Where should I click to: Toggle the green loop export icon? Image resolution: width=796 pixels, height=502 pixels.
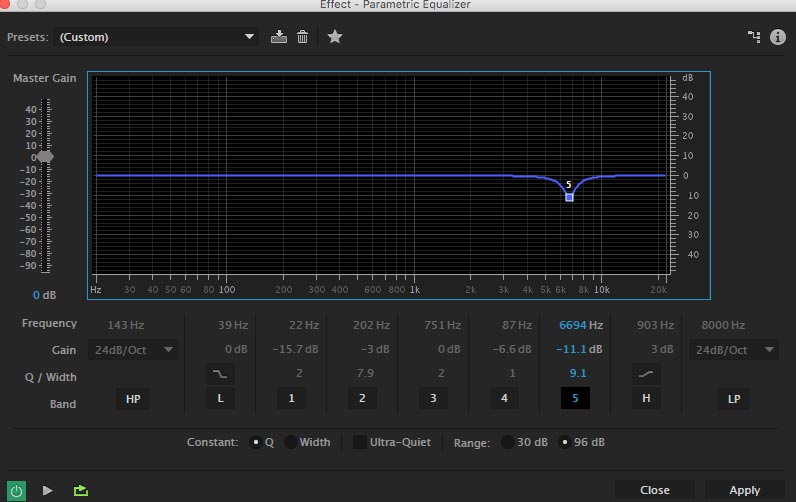tap(81, 490)
